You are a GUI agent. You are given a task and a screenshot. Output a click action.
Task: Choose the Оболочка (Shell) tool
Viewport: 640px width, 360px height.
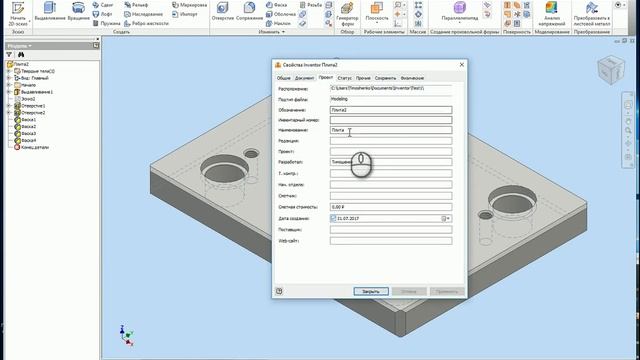tap(281, 14)
